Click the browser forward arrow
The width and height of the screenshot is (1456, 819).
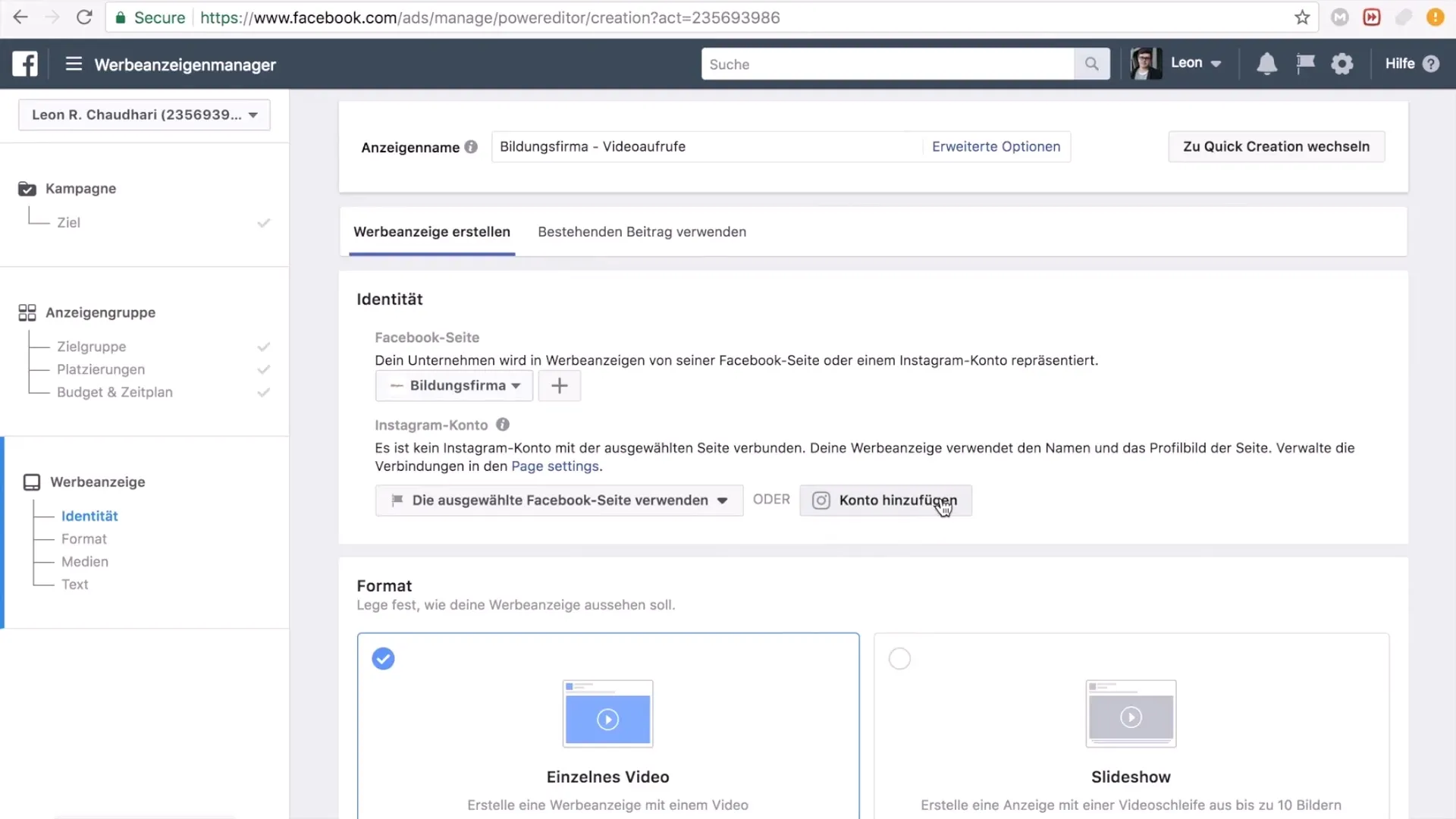click(52, 17)
